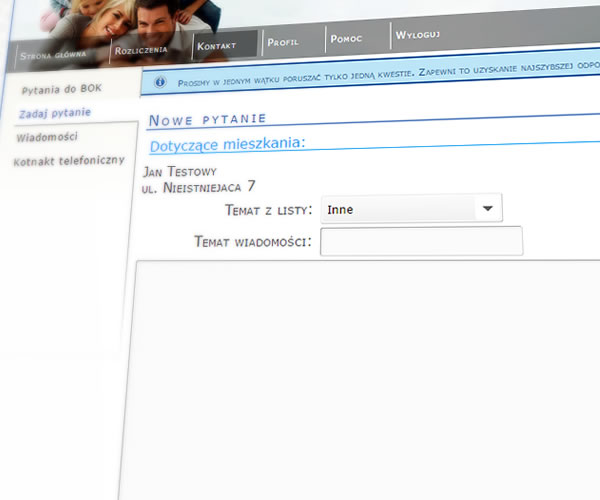Open the Rozliczenia menu item
600x500 pixels.
click(x=141, y=49)
